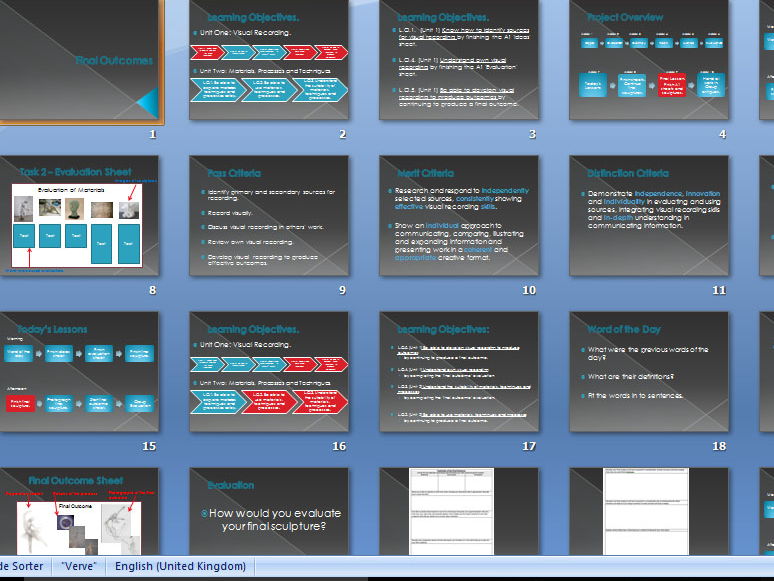Select the Final Outcome Sheet slide

79,511
